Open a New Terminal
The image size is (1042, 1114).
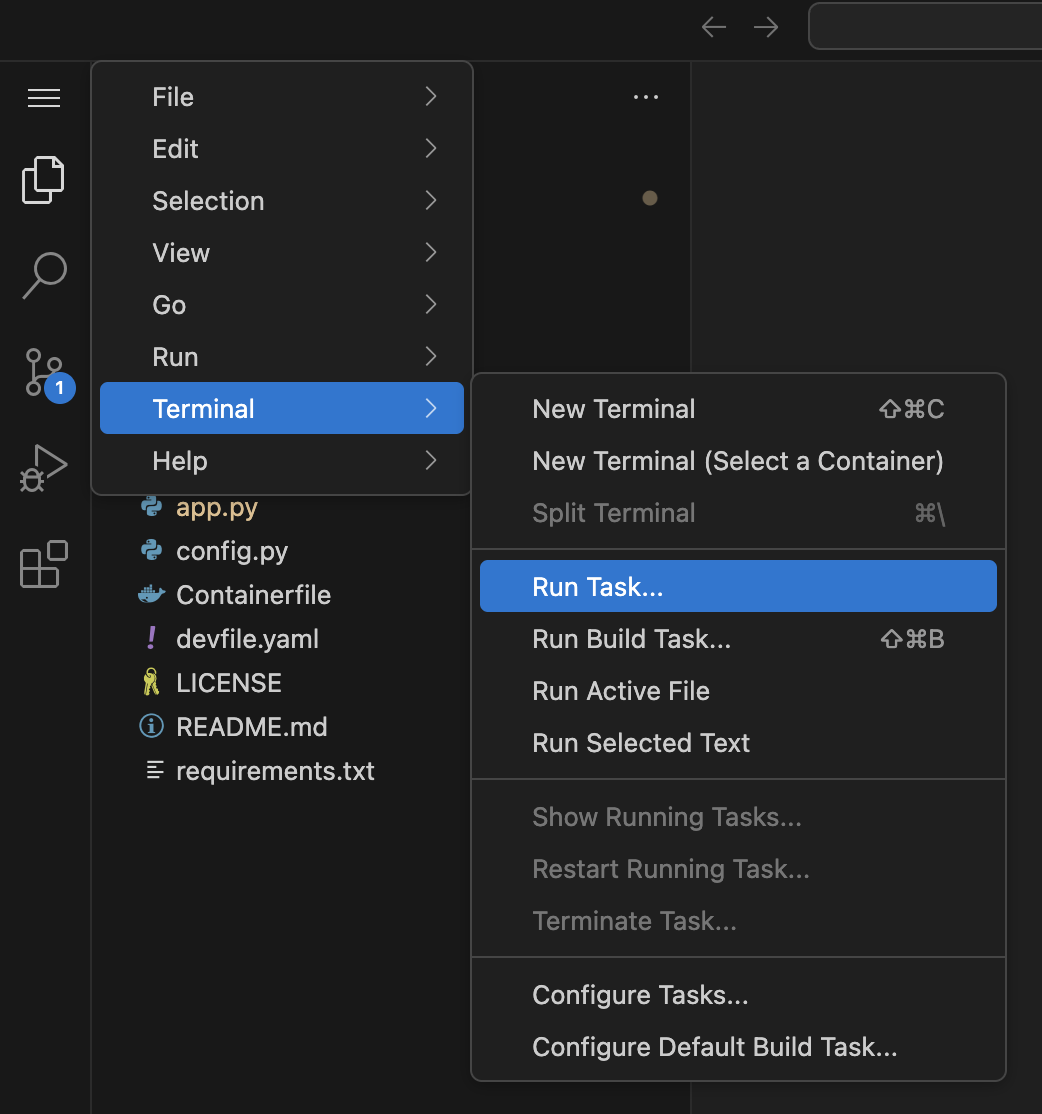coord(613,408)
